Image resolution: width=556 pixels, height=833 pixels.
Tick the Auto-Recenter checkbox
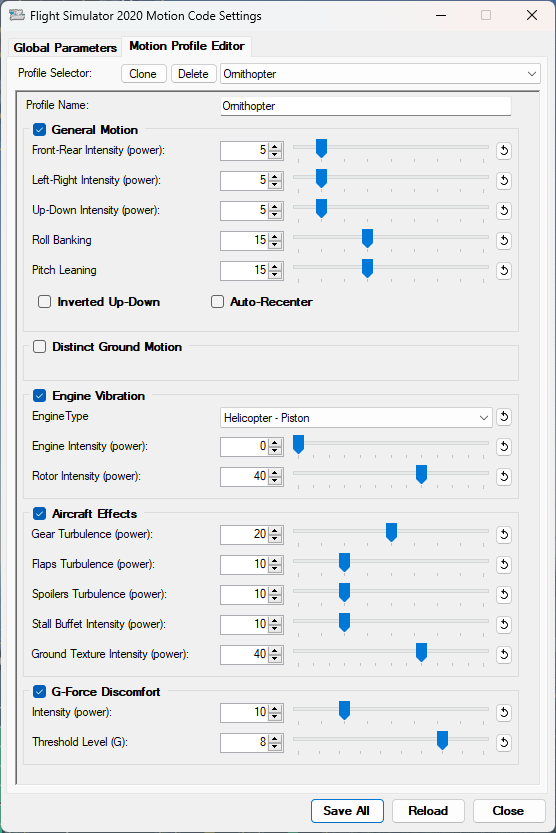pos(217,302)
